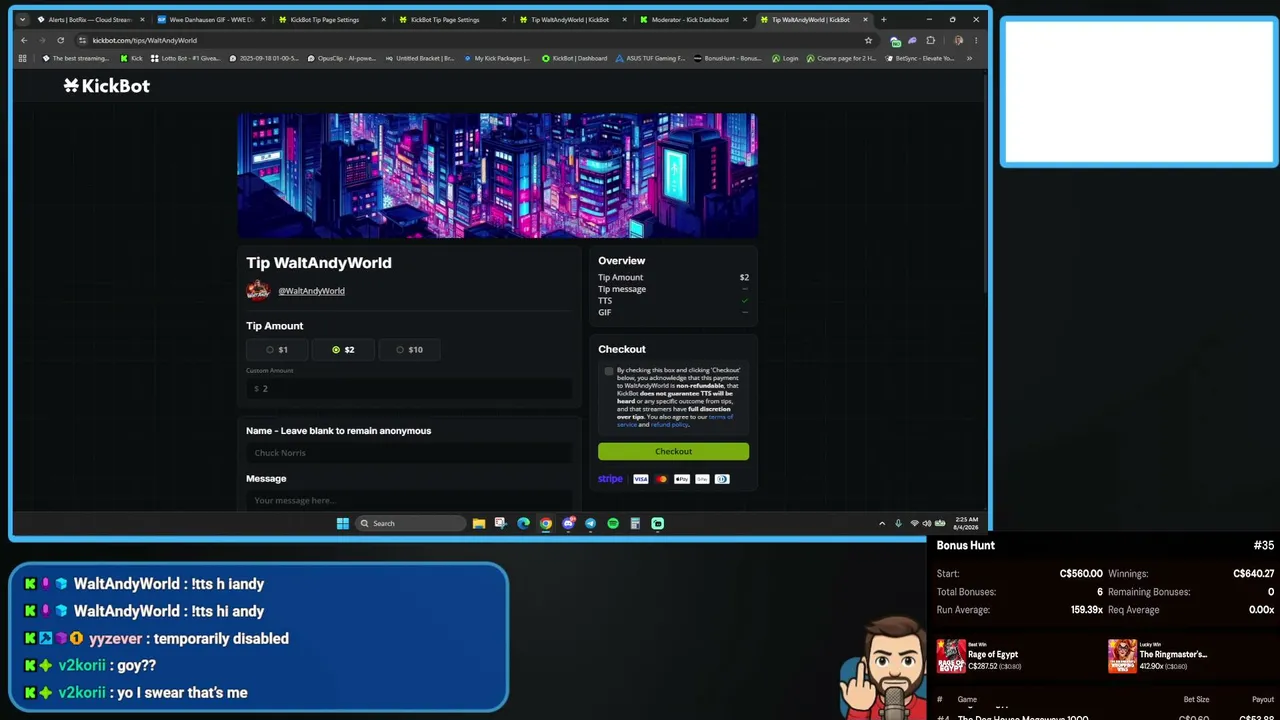
Task: Switch to the Moderator - Kick Dashboard tab
Action: 690,19
